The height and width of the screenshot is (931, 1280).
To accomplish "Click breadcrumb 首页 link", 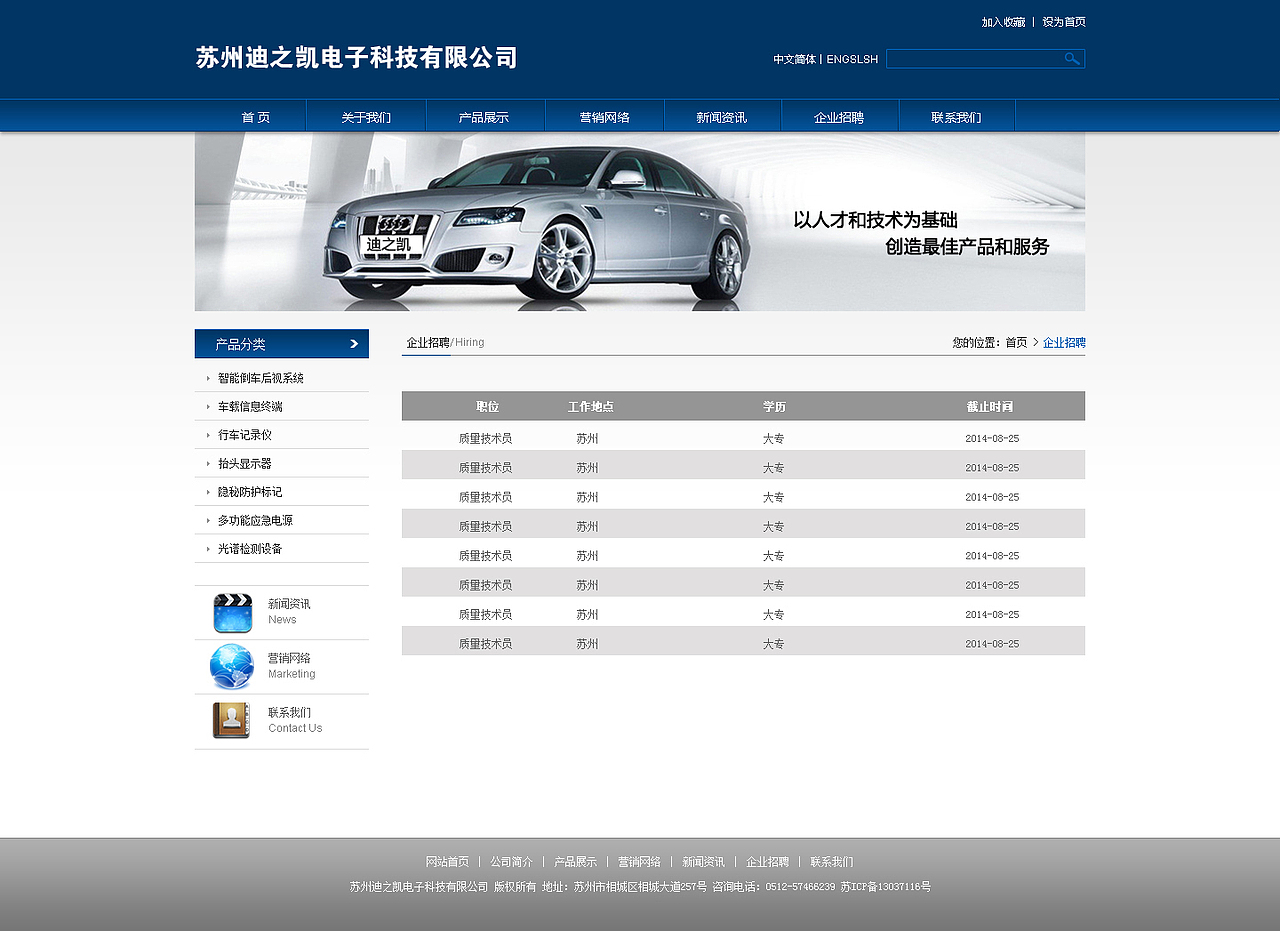I will tap(1016, 342).
